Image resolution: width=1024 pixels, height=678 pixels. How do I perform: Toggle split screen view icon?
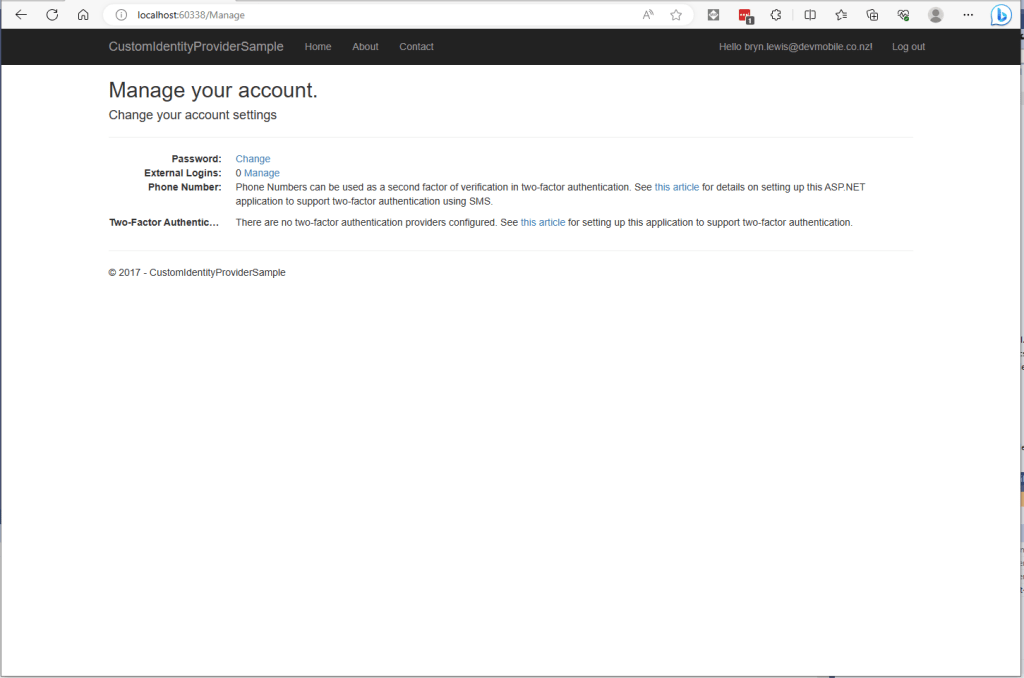tap(810, 15)
